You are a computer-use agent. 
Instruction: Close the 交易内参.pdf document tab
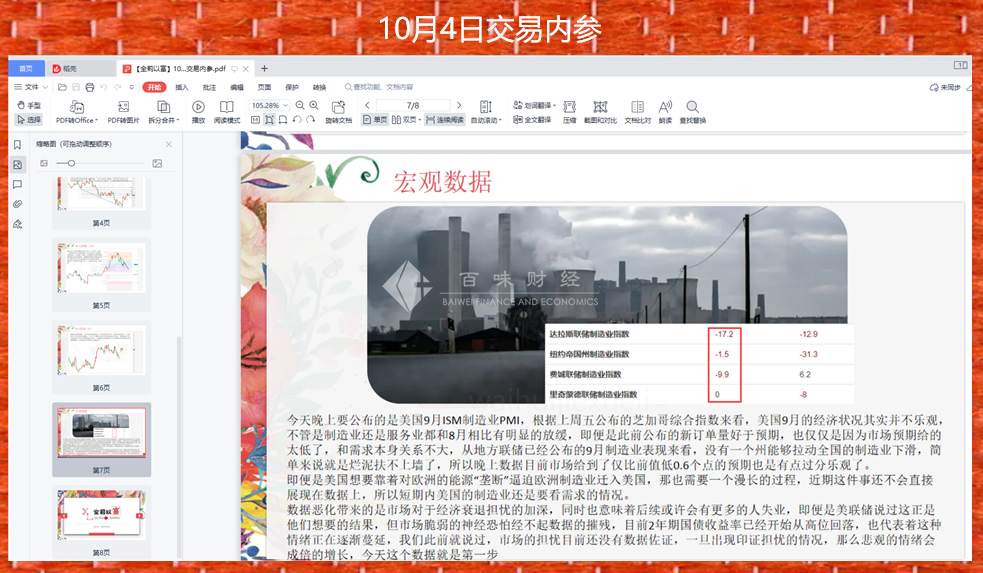[246, 69]
